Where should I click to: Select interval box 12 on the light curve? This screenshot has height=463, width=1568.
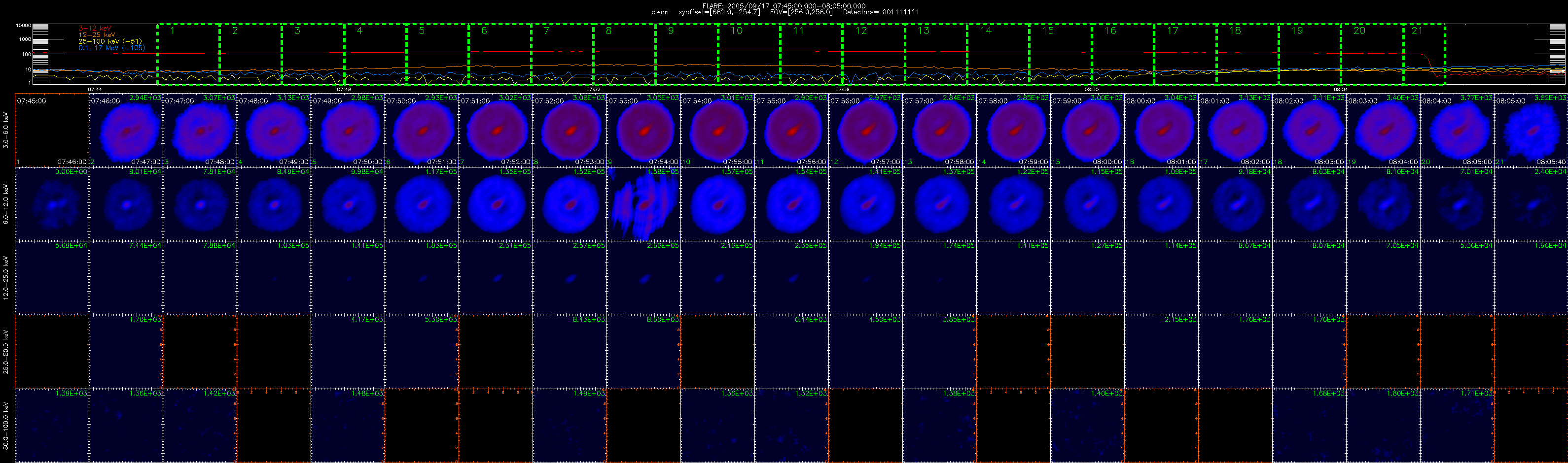873,54
